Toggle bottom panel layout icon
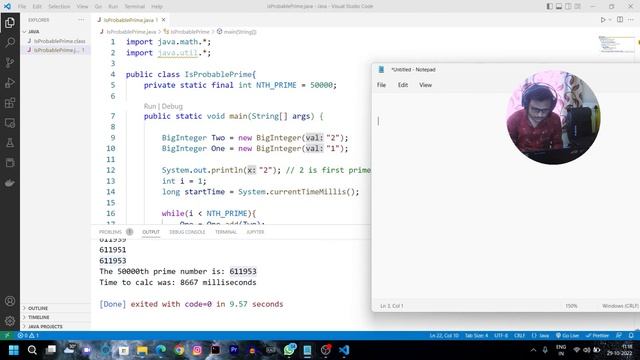 tap(559, 6)
